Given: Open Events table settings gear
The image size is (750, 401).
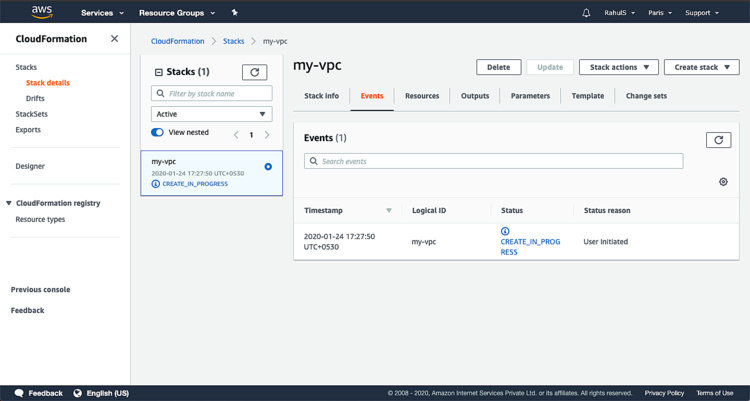Looking at the screenshot, I should click(x=723, y=182).
